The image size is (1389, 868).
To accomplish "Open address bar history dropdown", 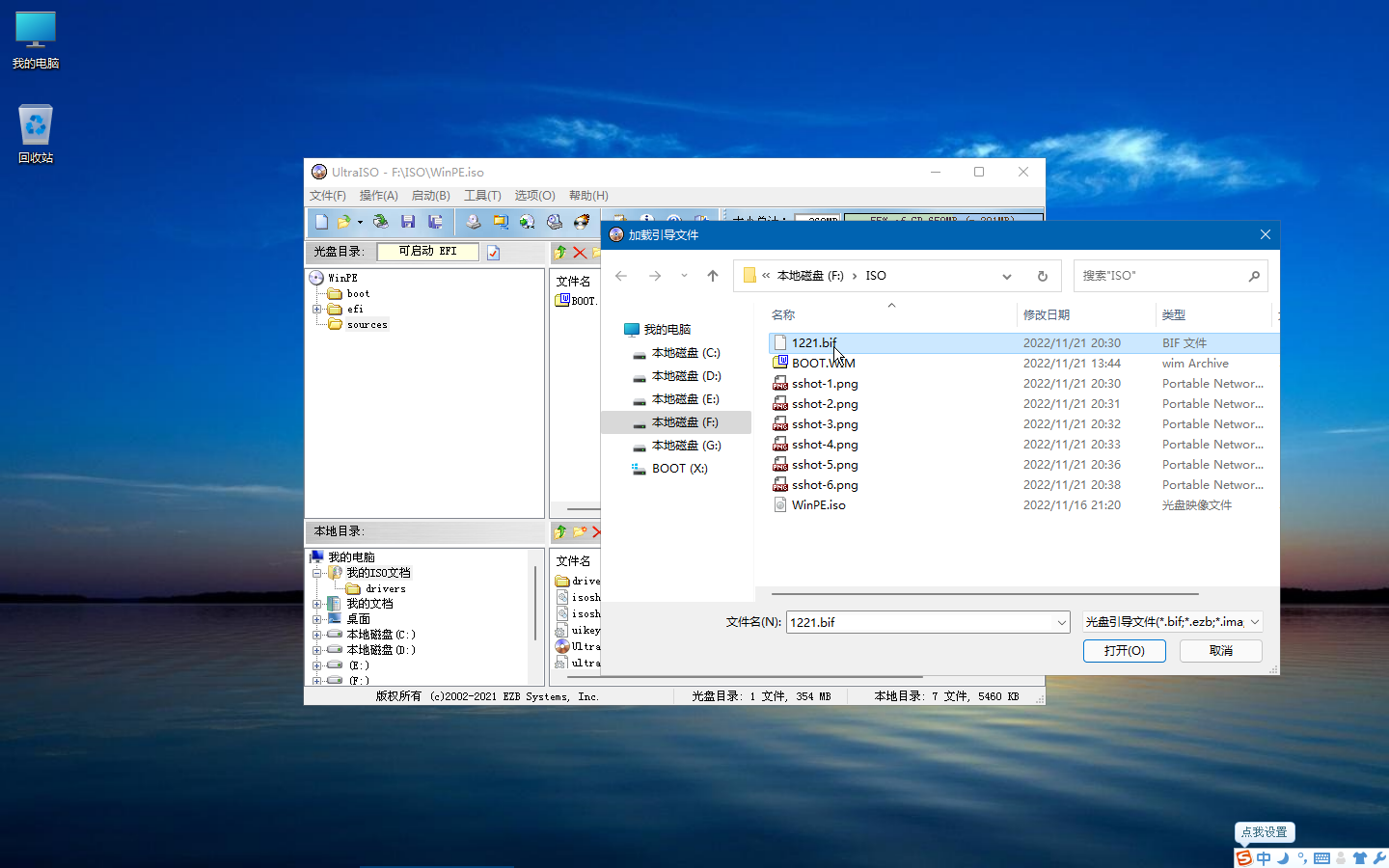I will [1007, 276].
